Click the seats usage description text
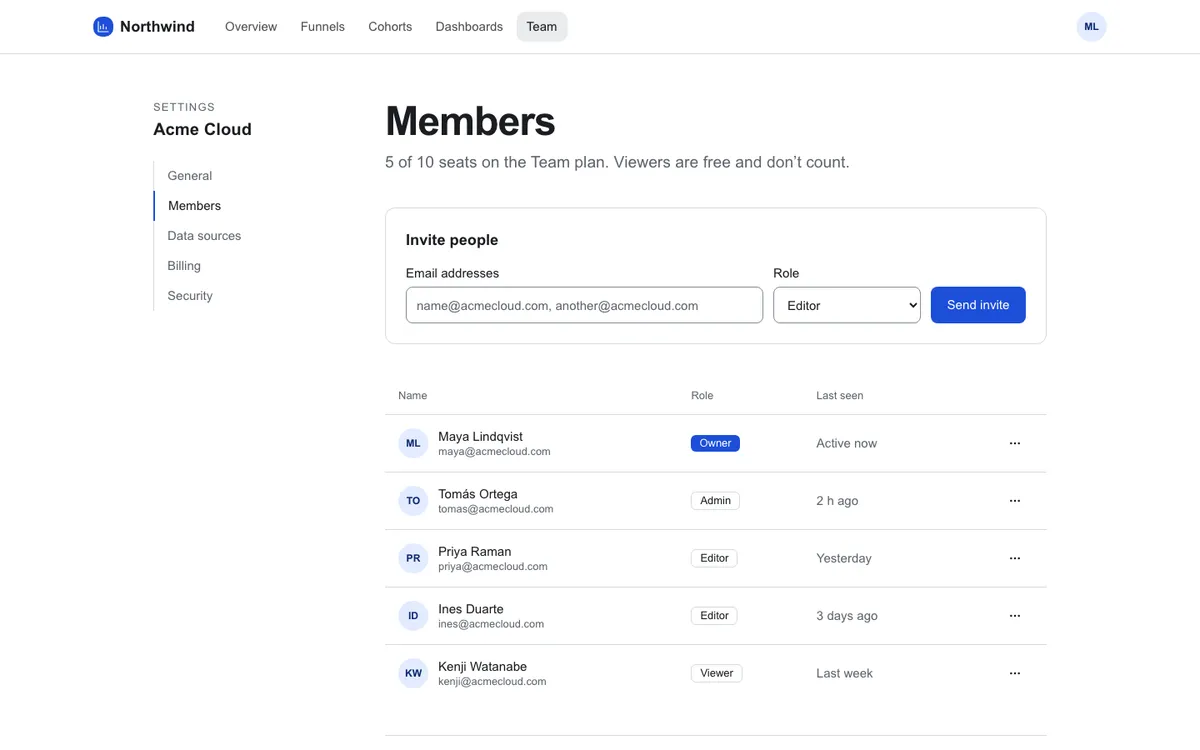The height and width of the screenshot is (750, 1200). (617, 162)
